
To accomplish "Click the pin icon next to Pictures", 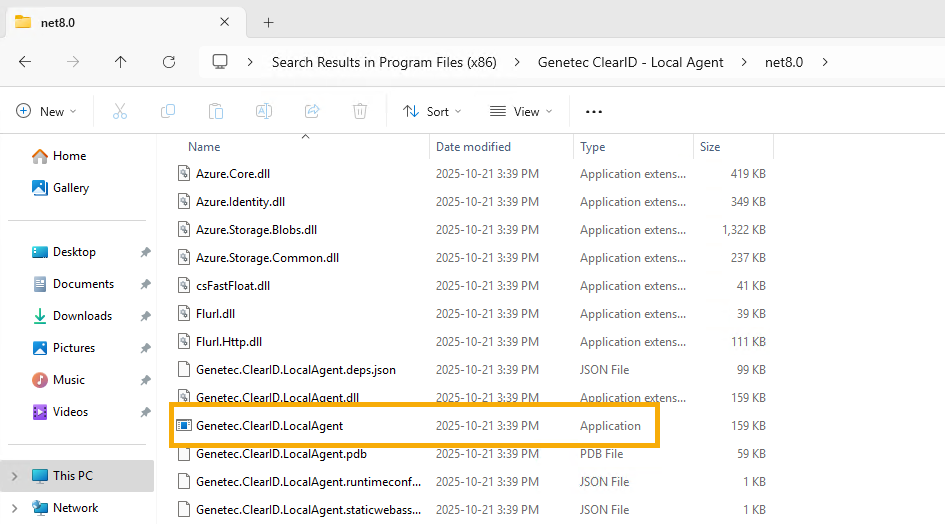I will [x=145, y=348].
